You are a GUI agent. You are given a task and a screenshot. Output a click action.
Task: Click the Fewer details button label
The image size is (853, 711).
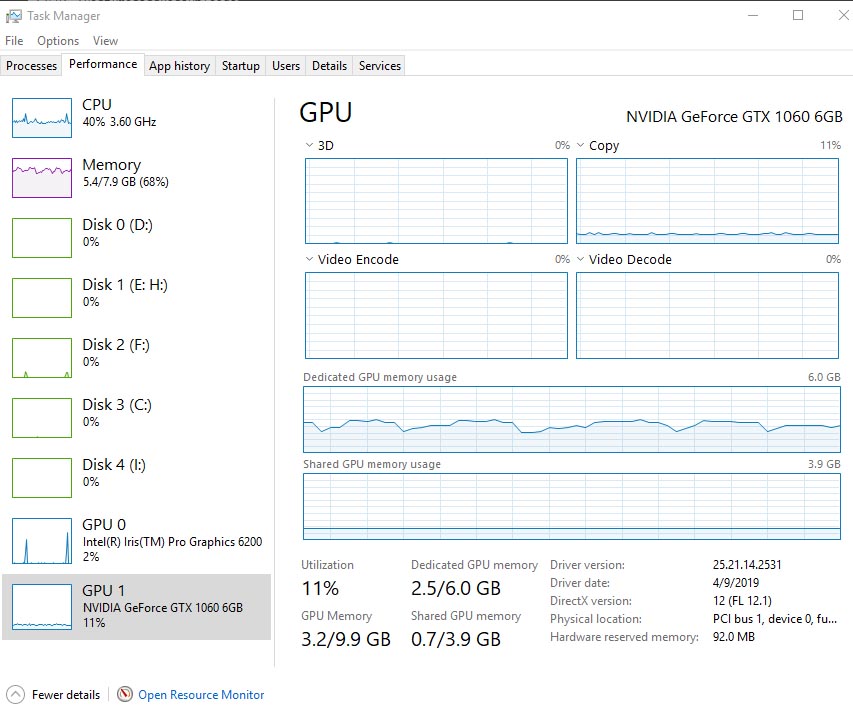tap(66, 695)
